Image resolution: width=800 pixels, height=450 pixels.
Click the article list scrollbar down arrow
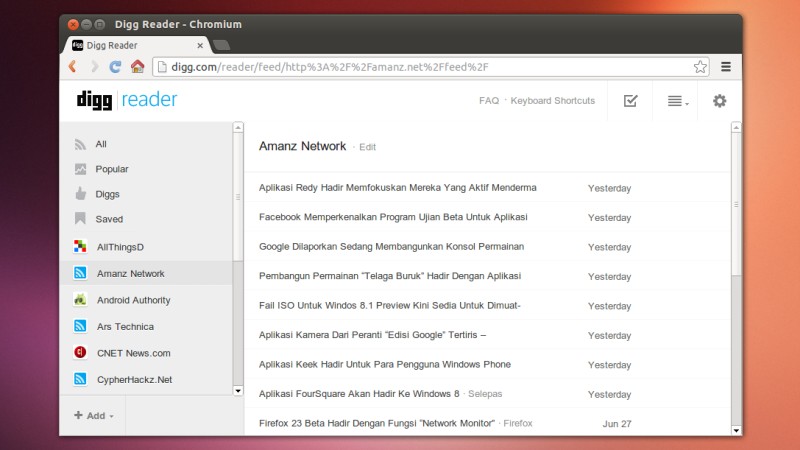coord(736,431)
